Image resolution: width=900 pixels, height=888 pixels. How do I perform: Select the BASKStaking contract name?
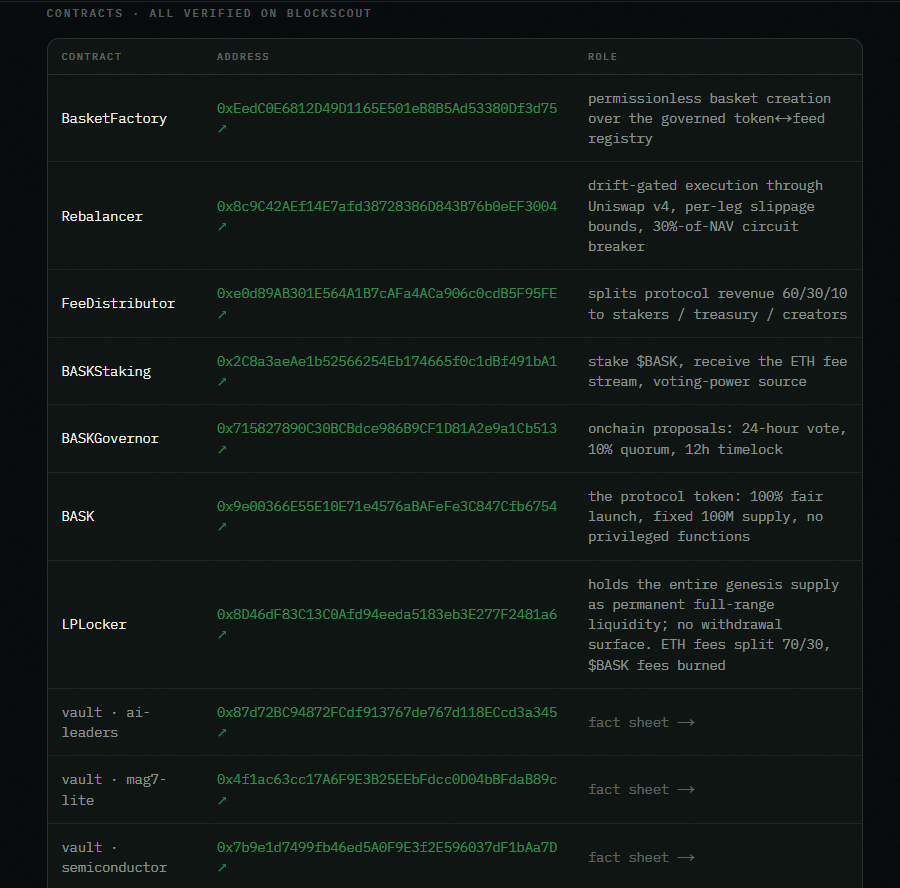(x=106, y=371)
